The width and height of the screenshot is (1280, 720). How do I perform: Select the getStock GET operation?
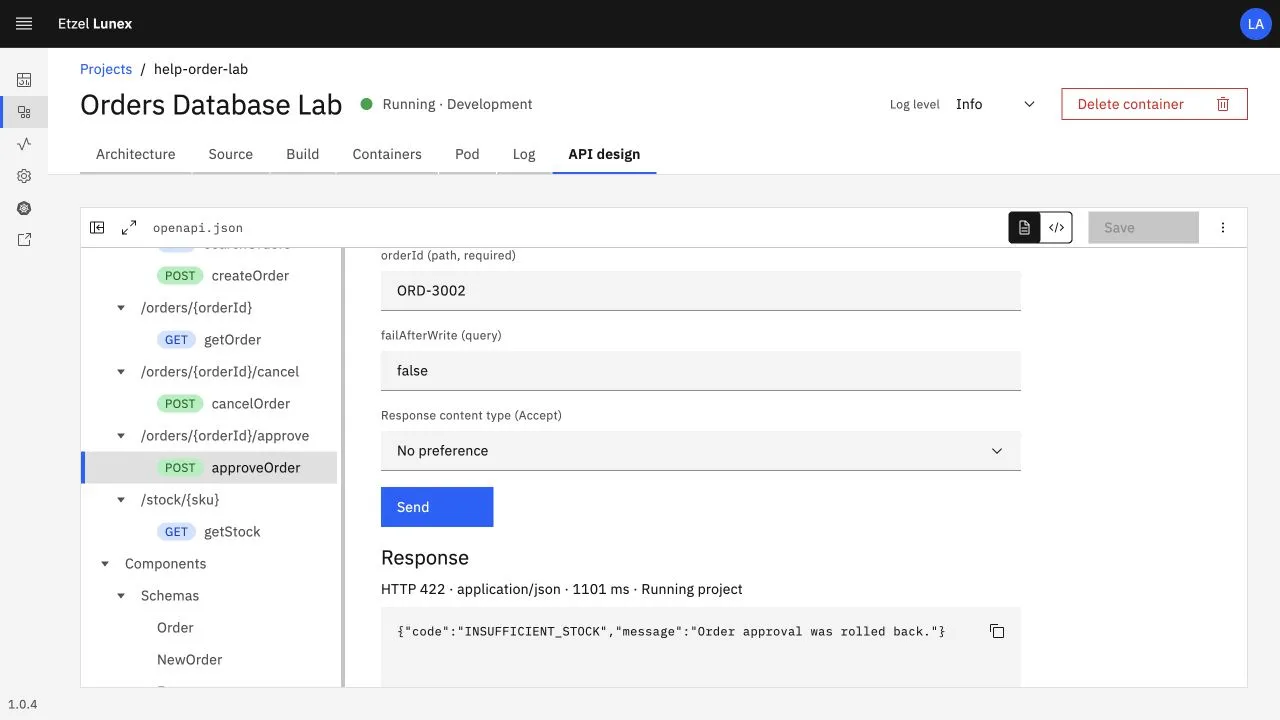click(209, 532)
